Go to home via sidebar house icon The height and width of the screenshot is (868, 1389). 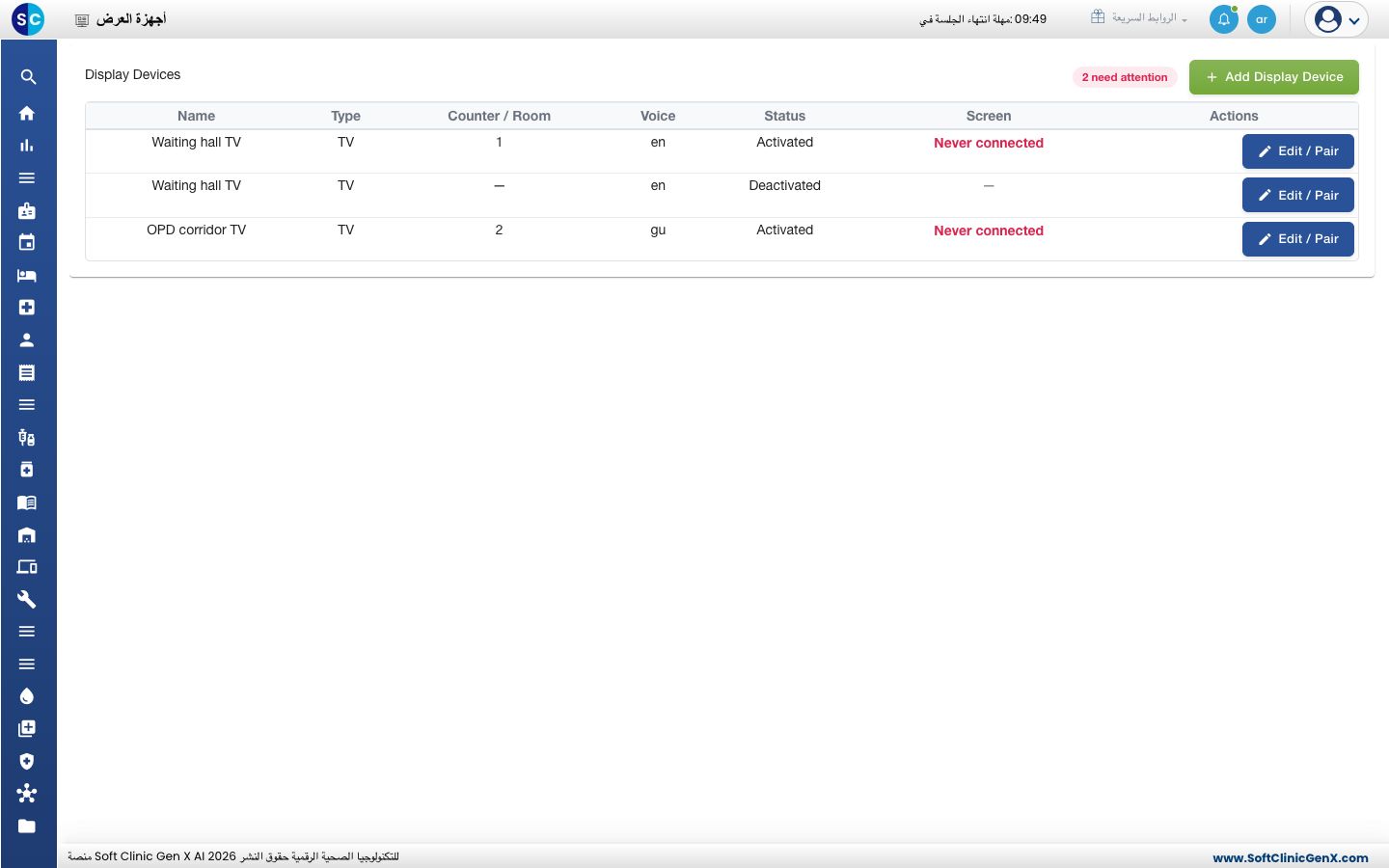click(x=27, y=113)
